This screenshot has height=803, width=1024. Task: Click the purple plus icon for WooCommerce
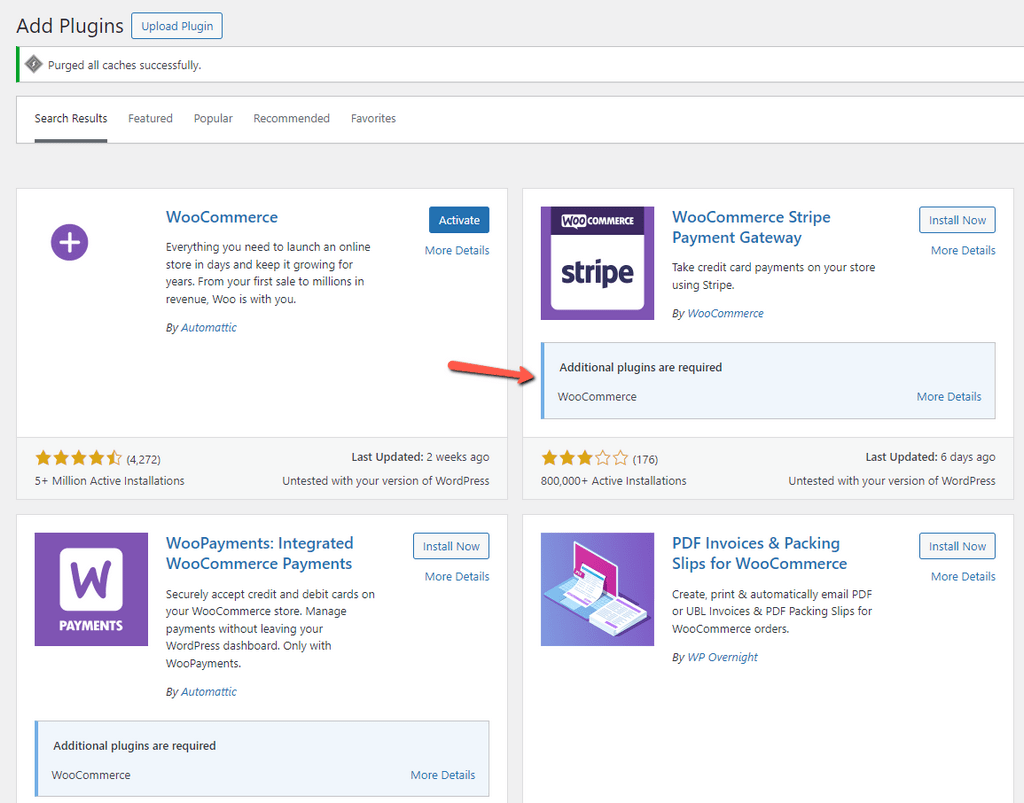[69, 242]
